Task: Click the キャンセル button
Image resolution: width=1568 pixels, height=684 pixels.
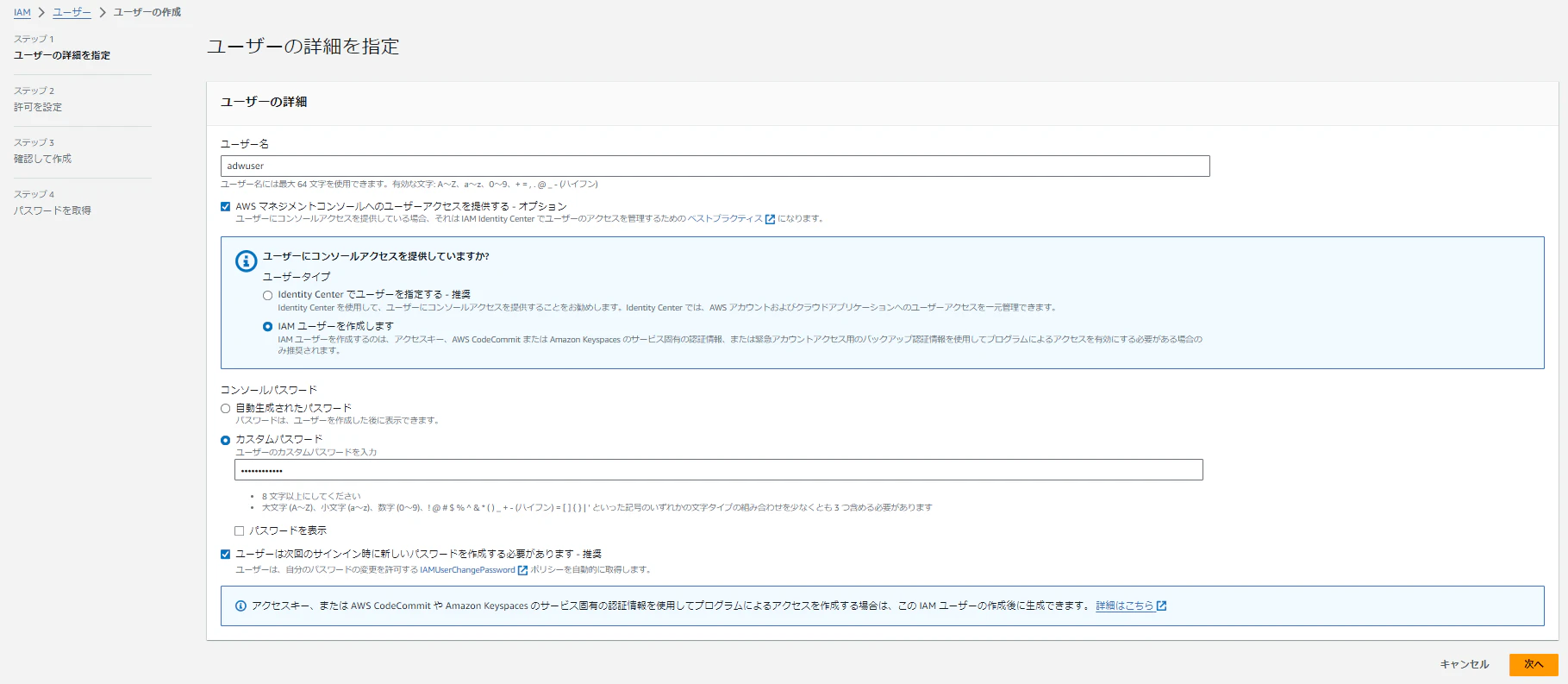Action: coord(1465,664)
